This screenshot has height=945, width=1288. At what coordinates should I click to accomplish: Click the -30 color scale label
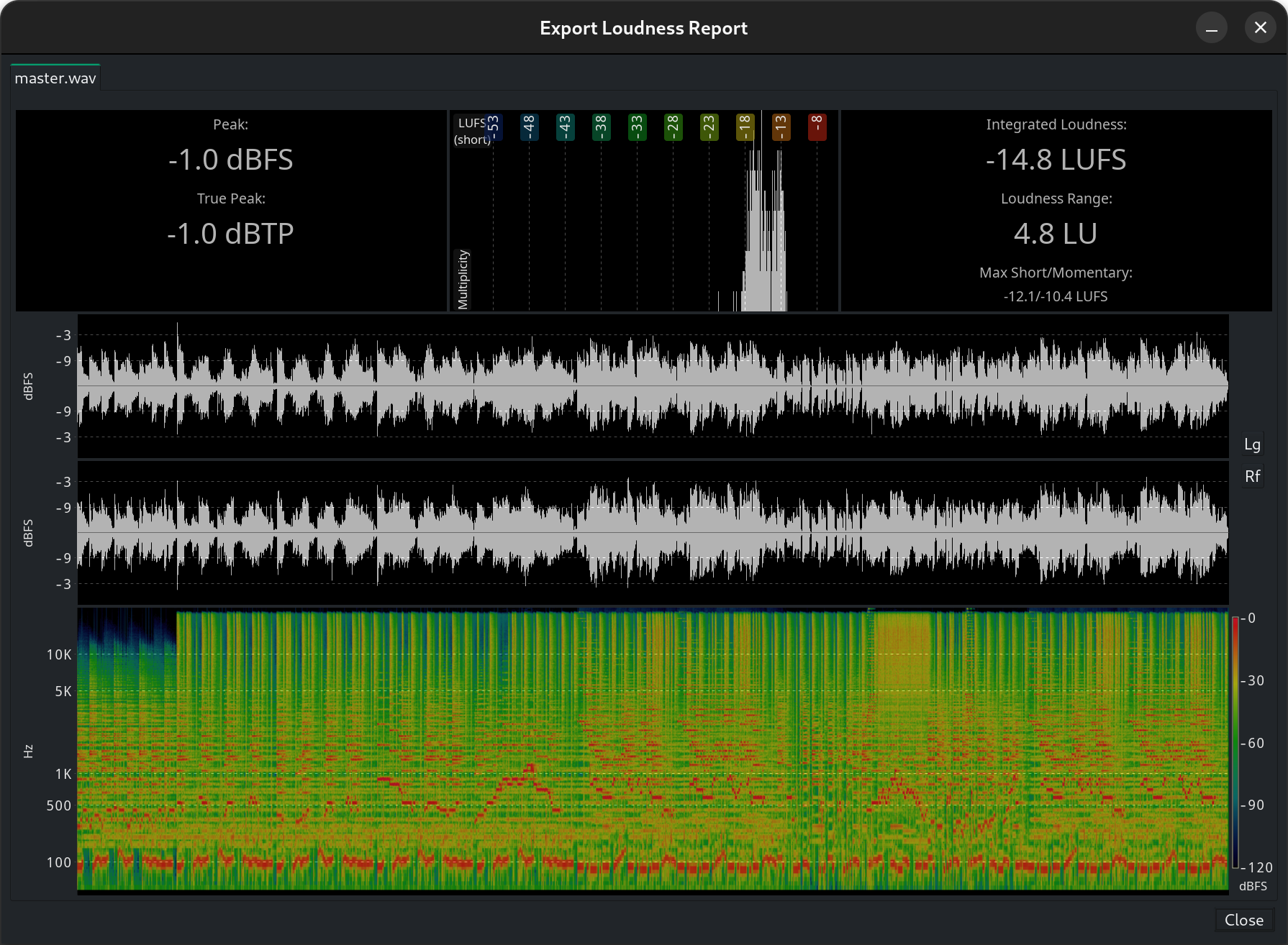(x=1253, y=680)
